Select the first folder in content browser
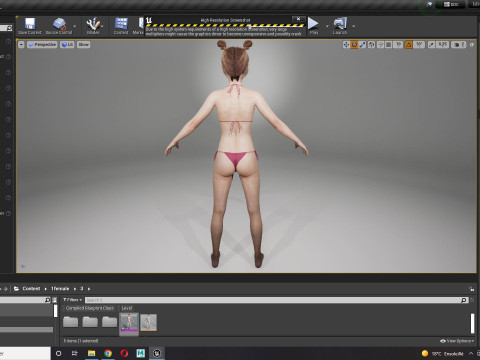 (x=71, y=322)
